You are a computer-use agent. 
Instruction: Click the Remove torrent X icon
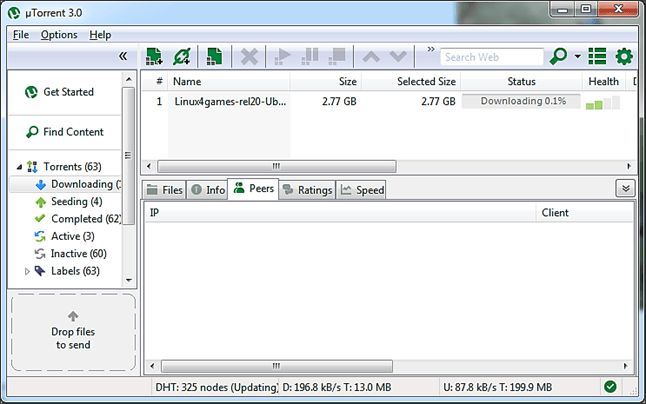249,56
